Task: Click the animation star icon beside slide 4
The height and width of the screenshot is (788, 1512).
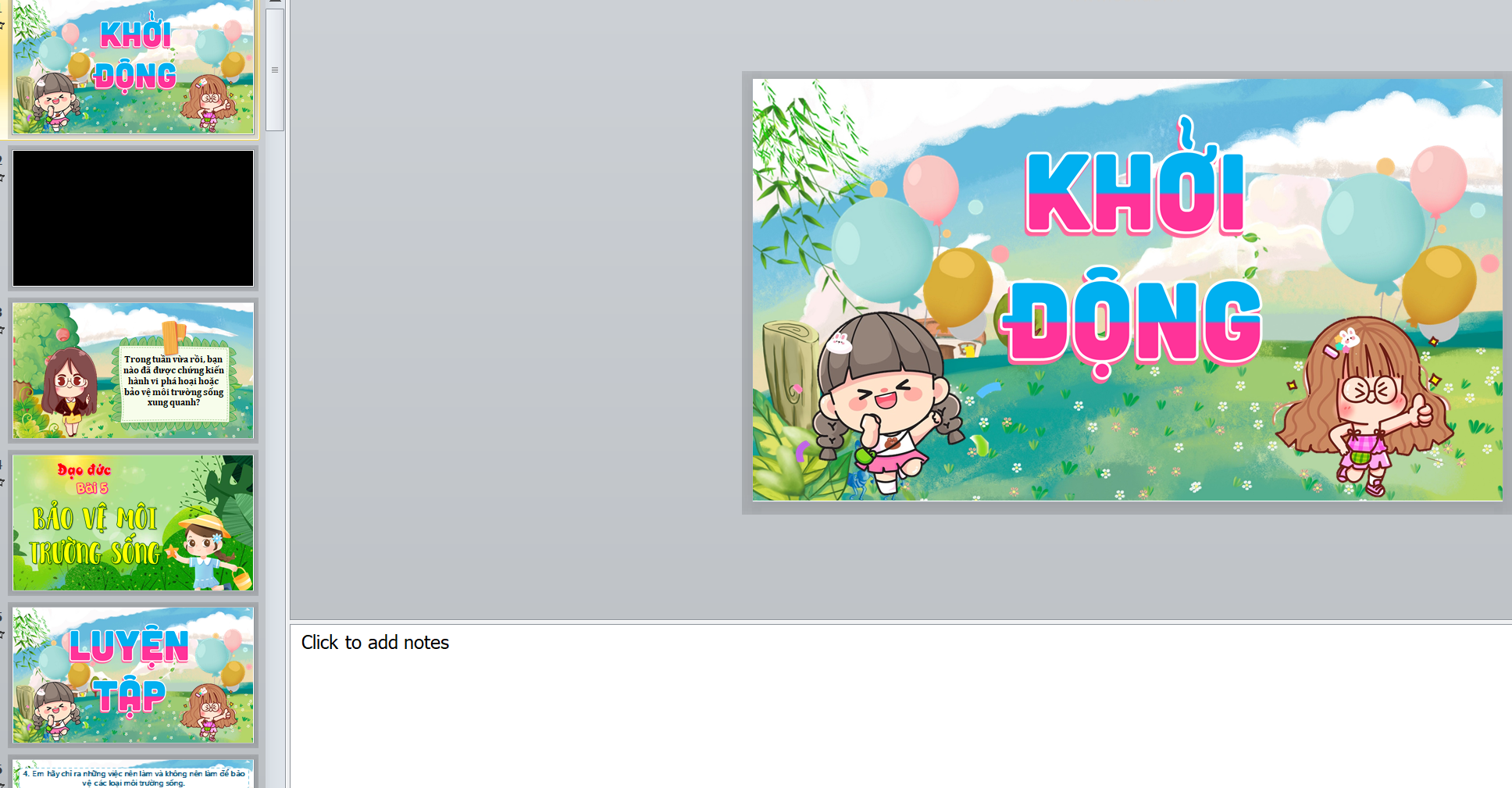Action: (x=2, y=483)
